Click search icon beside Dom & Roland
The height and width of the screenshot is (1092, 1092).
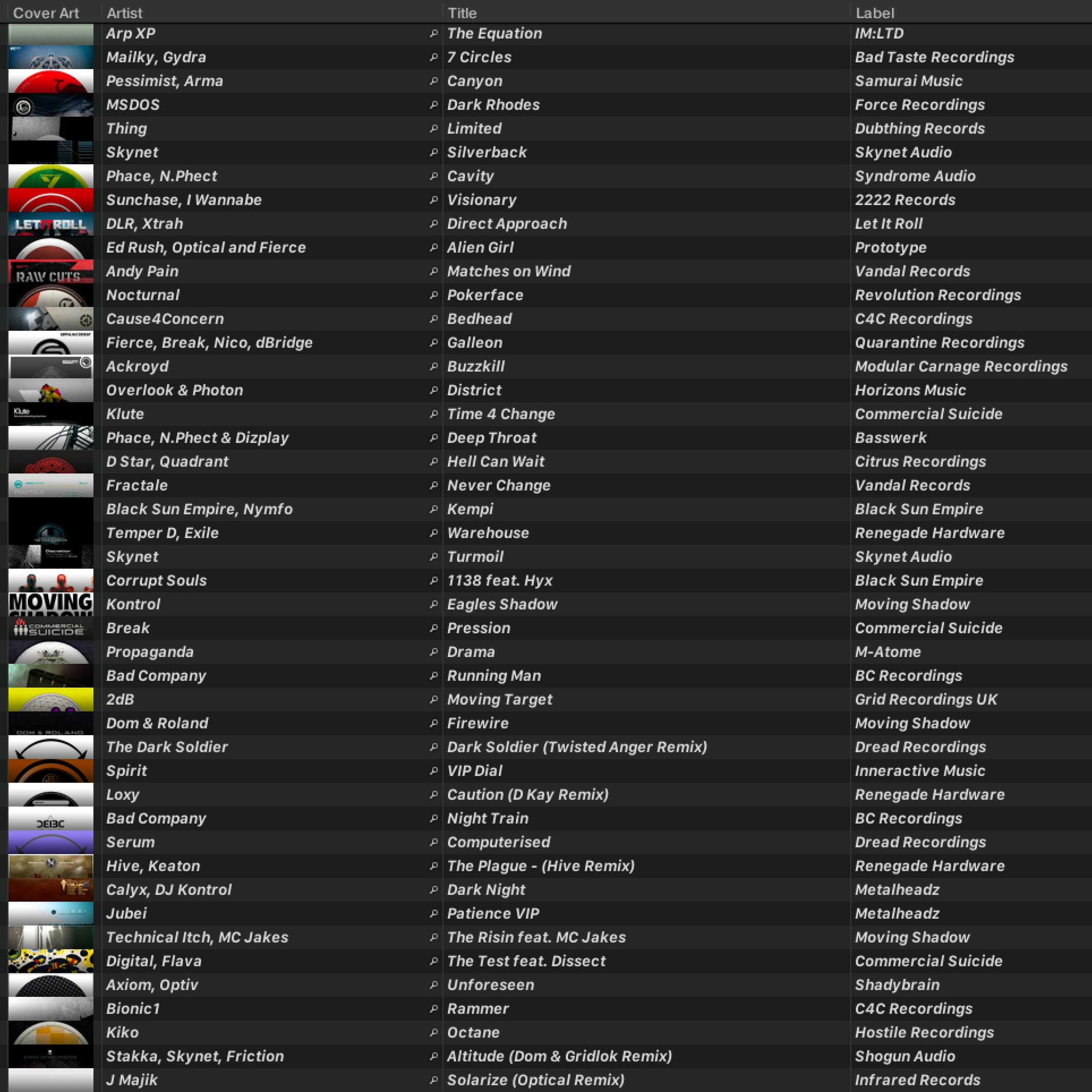pyautogui.click(x=434, y=724)
